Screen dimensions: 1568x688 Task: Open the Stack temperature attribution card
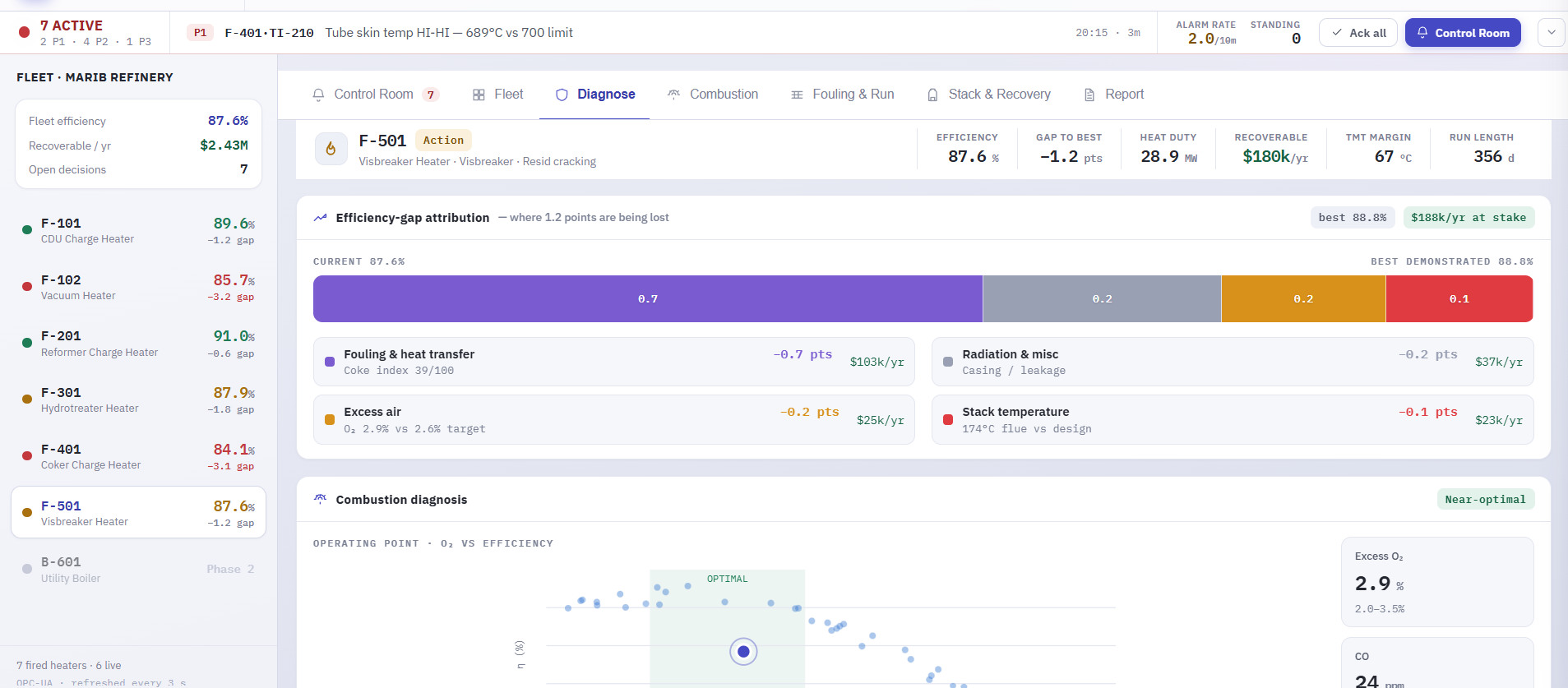click(x=1233, y=419)
